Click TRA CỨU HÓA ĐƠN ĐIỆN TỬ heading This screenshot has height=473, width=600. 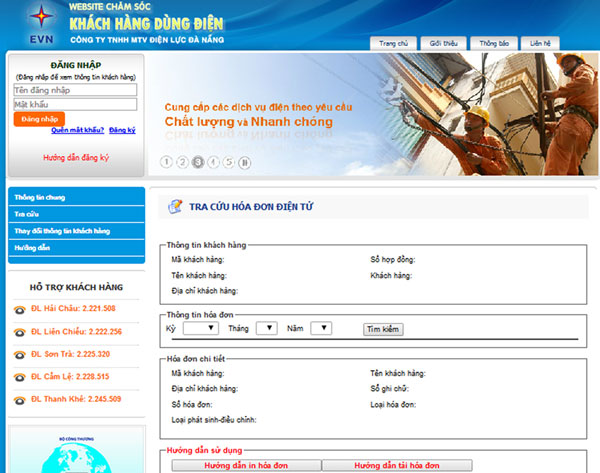[251, 207]
